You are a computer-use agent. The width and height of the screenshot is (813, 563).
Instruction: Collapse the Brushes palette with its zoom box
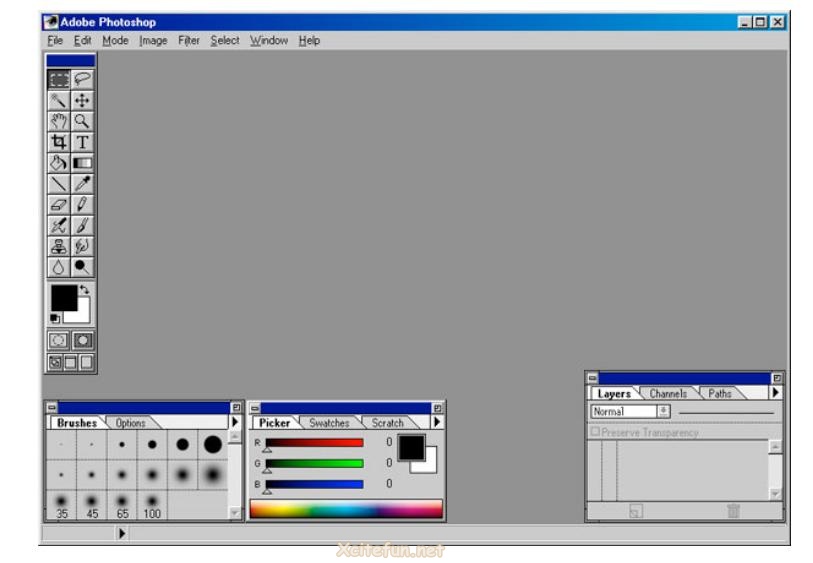[236, 408]
